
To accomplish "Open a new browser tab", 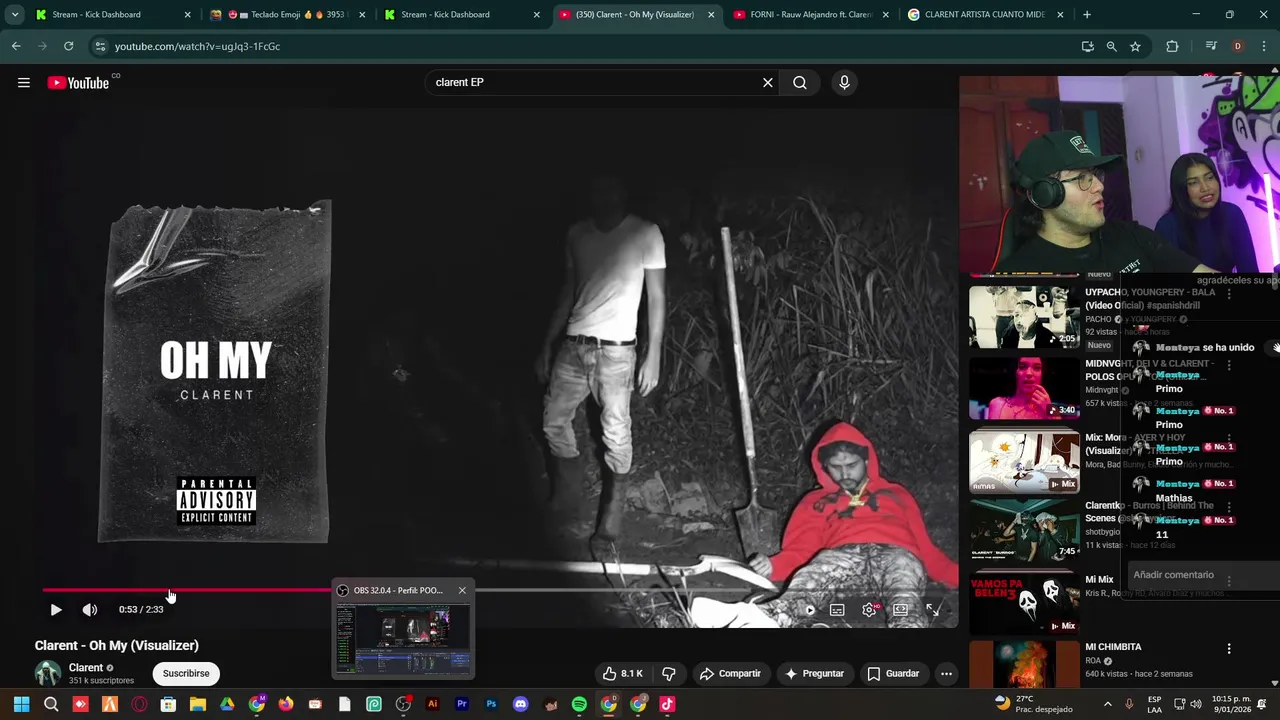I will (x=1087, y=15).
